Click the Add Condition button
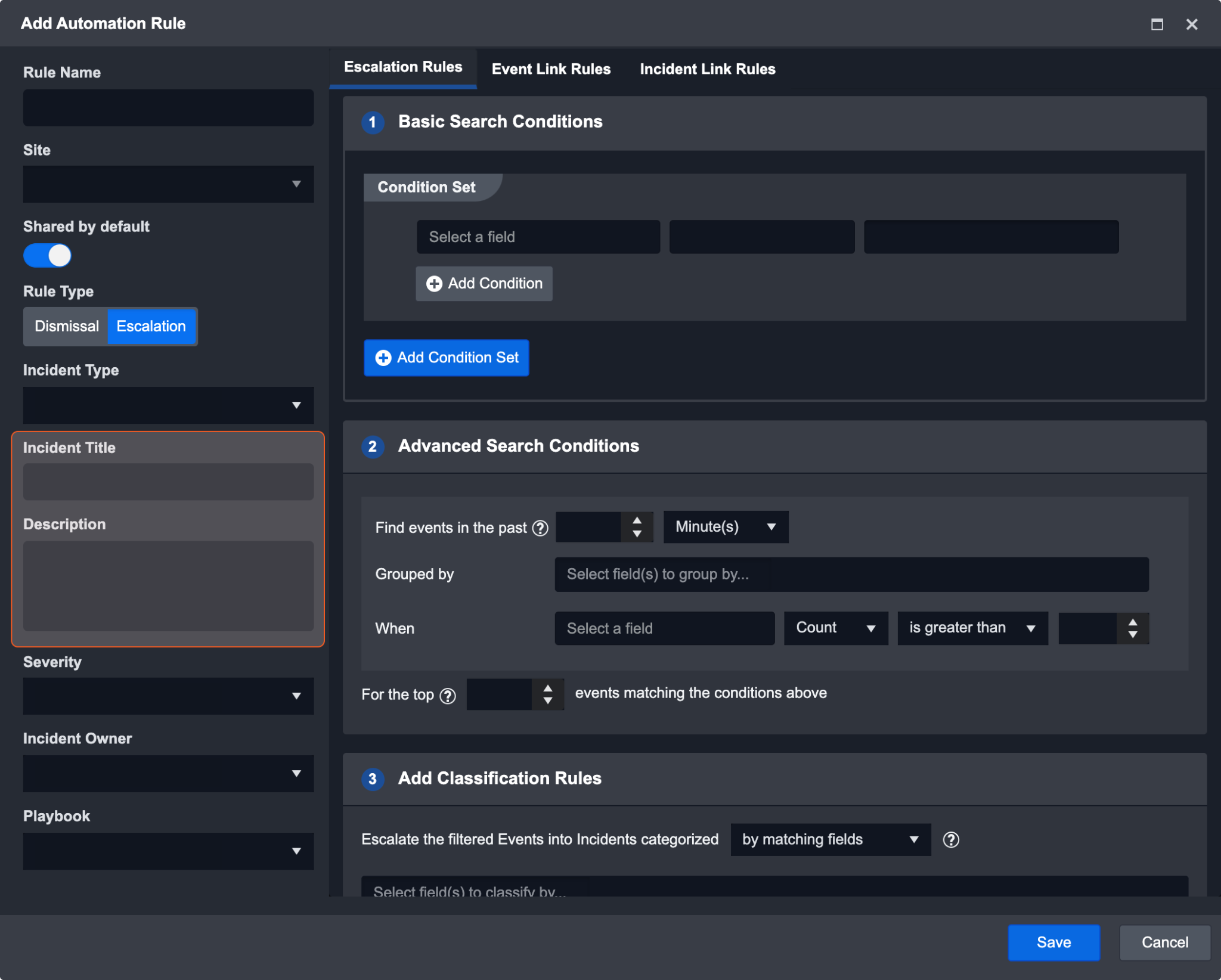Screen dimensions: 1221x980 coord(484,284)
